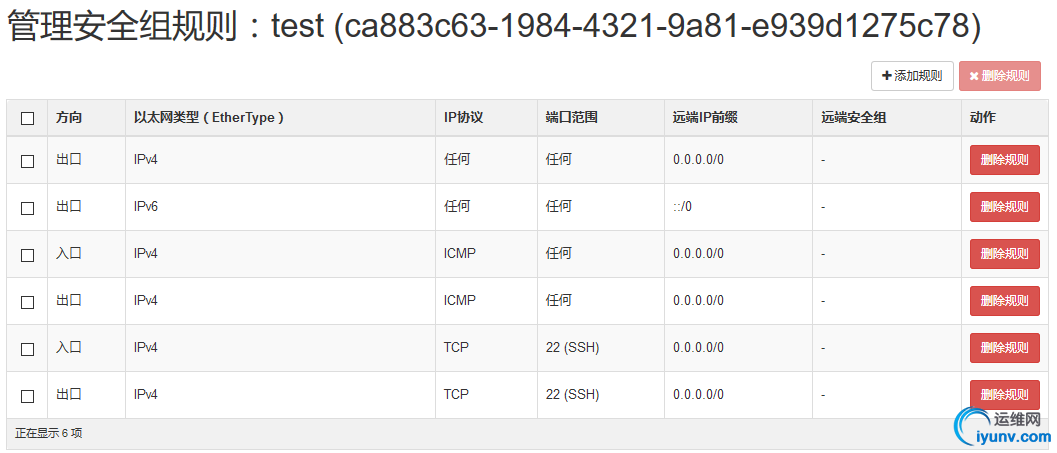The image size is (1057, 453).
Task: Select the checkbox for the ingress ICMP rule
Action: [x=28, y=255]
